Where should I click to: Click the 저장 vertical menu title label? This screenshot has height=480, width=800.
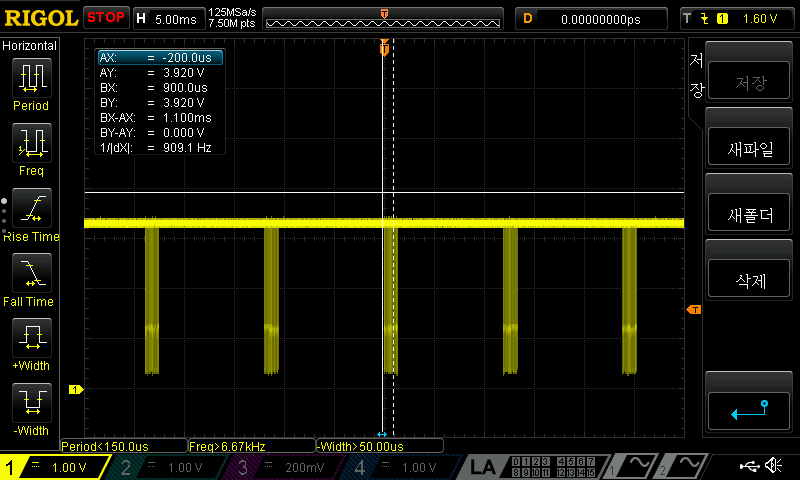(696, 75)
